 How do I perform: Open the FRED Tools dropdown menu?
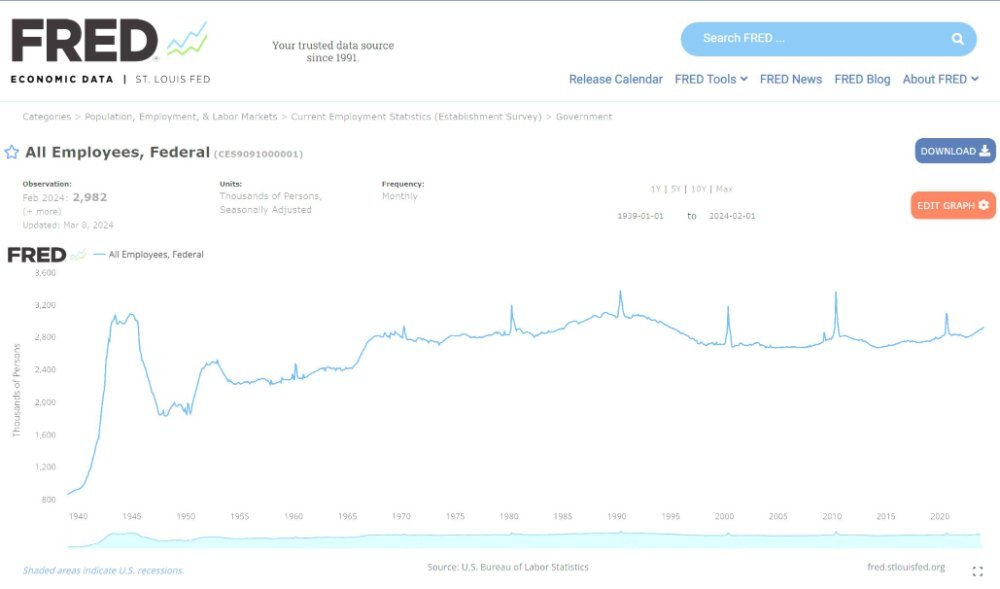[x=711, y=80]
